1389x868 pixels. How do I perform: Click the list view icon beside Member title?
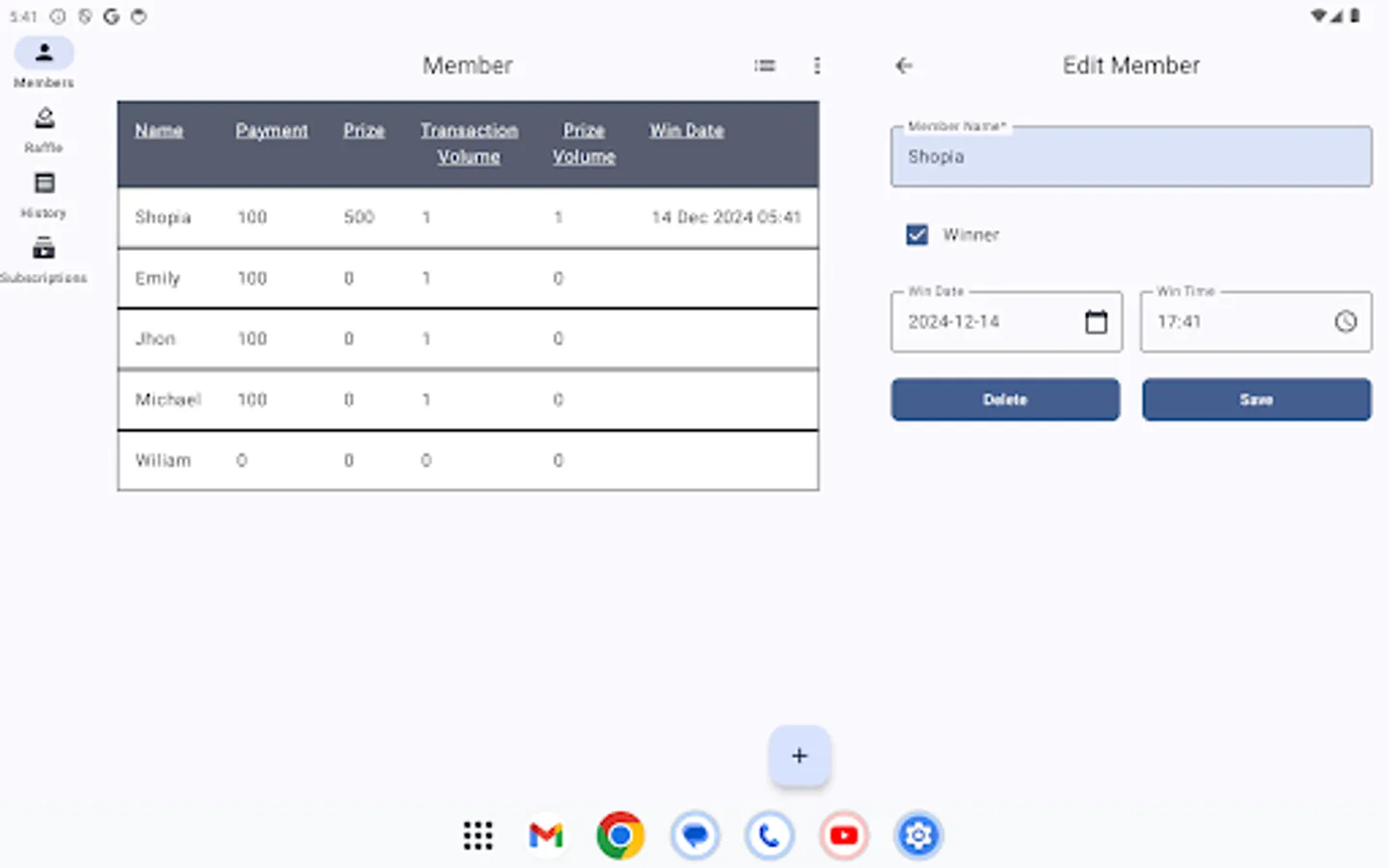click(x=765, y=66)
